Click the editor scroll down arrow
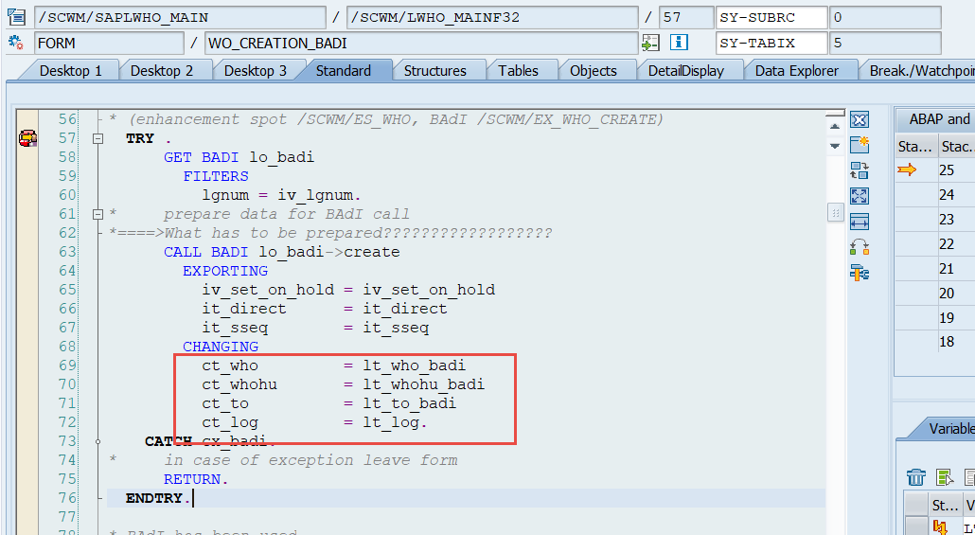This screenshot has height=535, width=975. [x=835, y=146]
